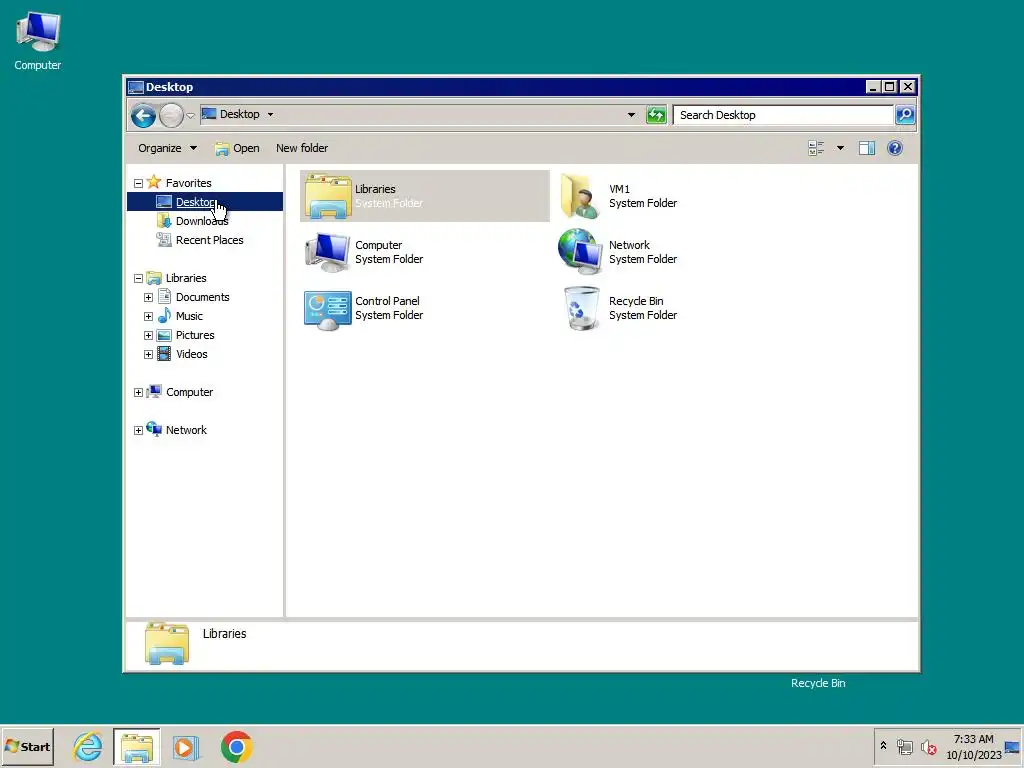Image resolution: width=1024 pixels, height=768 pixels.
Task: Click the magnifier search button
Action: pos(904,115)
